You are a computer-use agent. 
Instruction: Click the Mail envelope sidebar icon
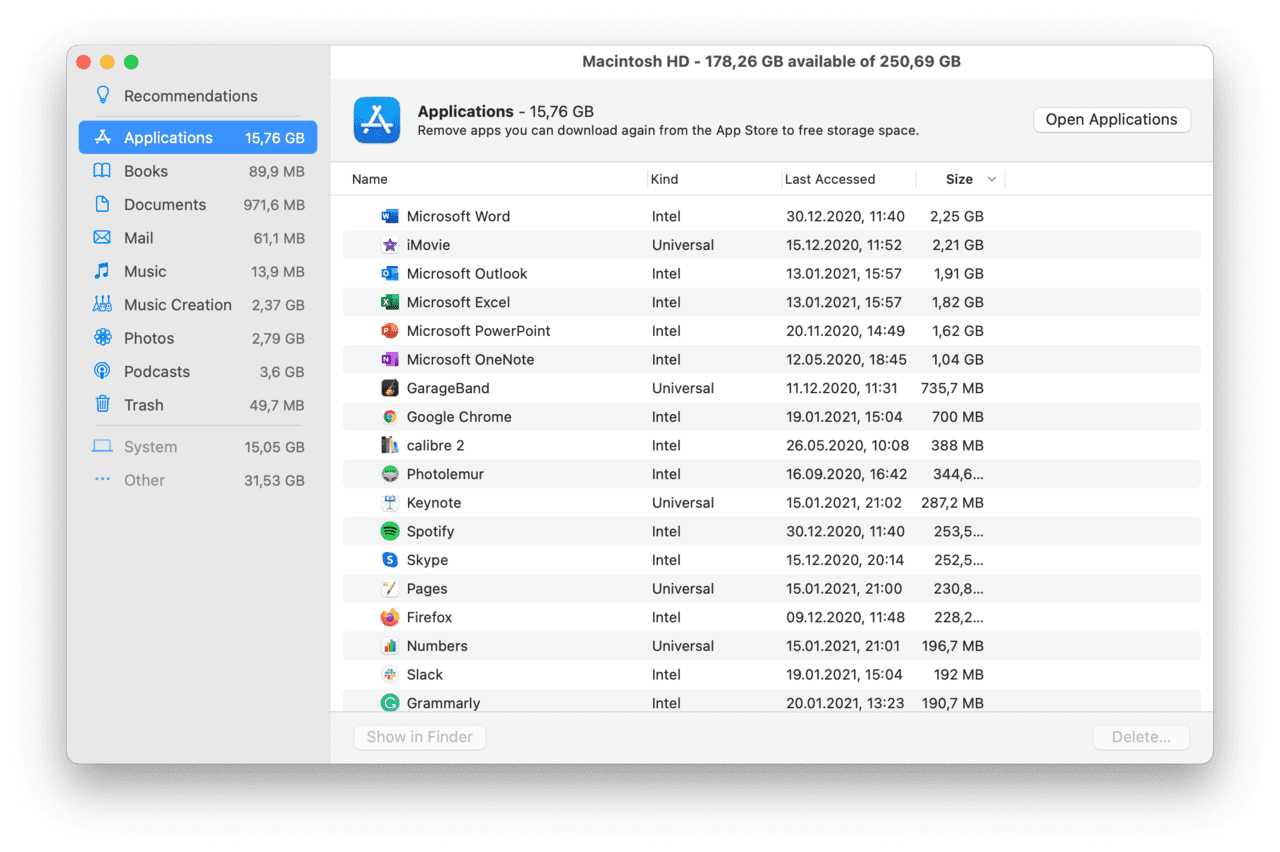(102, 238)
